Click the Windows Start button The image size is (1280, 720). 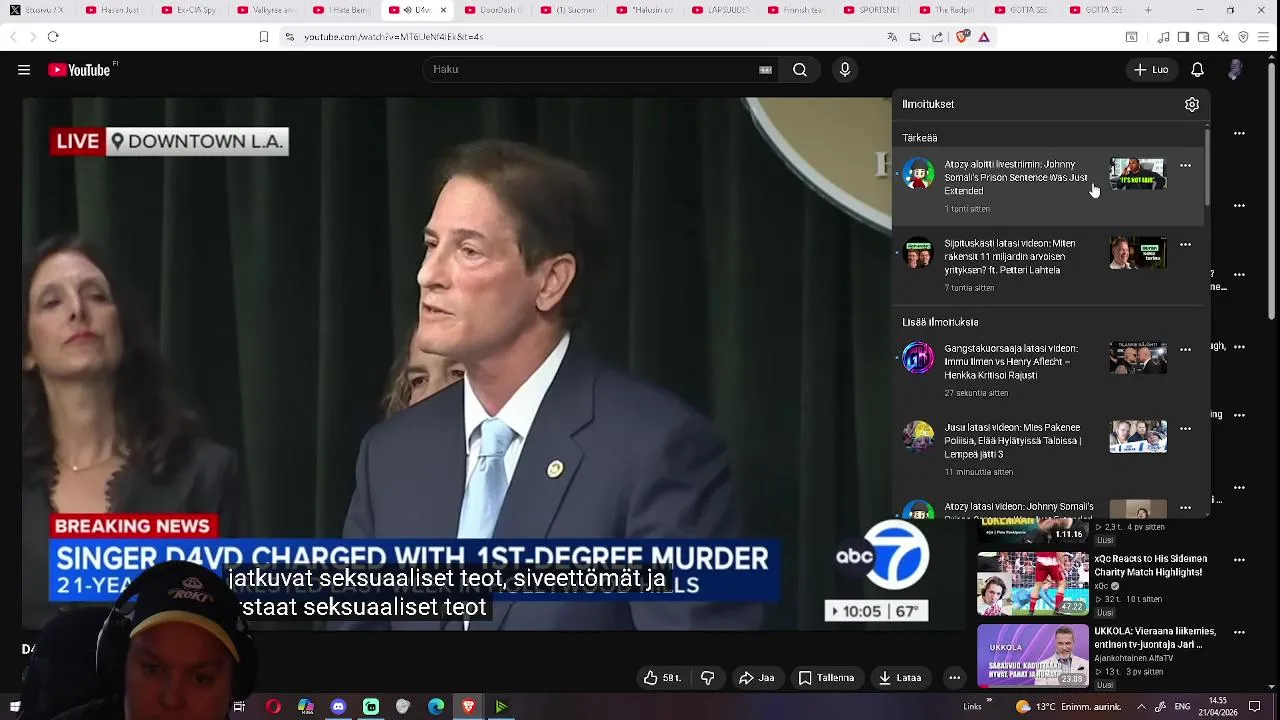(x=15, y=707)
